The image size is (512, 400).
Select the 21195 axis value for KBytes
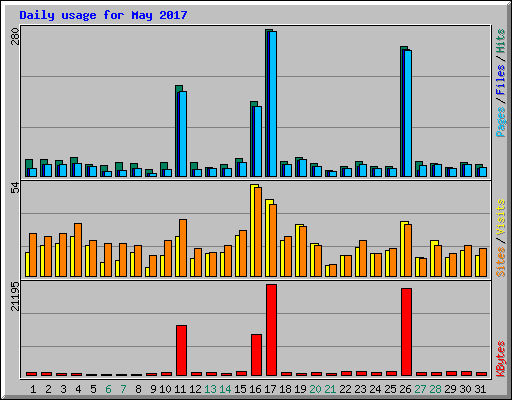15,297
